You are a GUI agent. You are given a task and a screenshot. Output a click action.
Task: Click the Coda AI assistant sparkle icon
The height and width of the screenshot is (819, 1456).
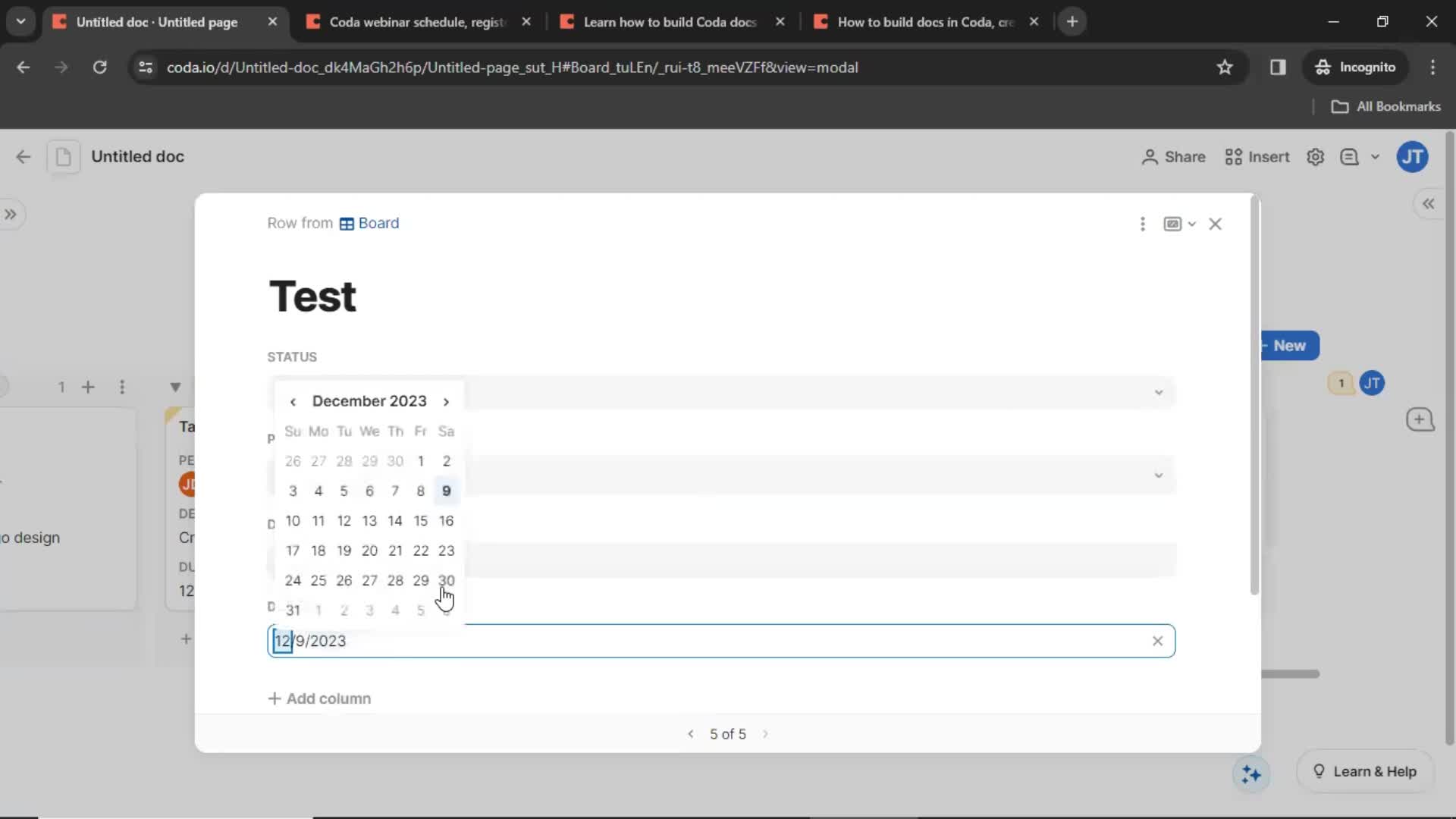[x=1252, y=772]
